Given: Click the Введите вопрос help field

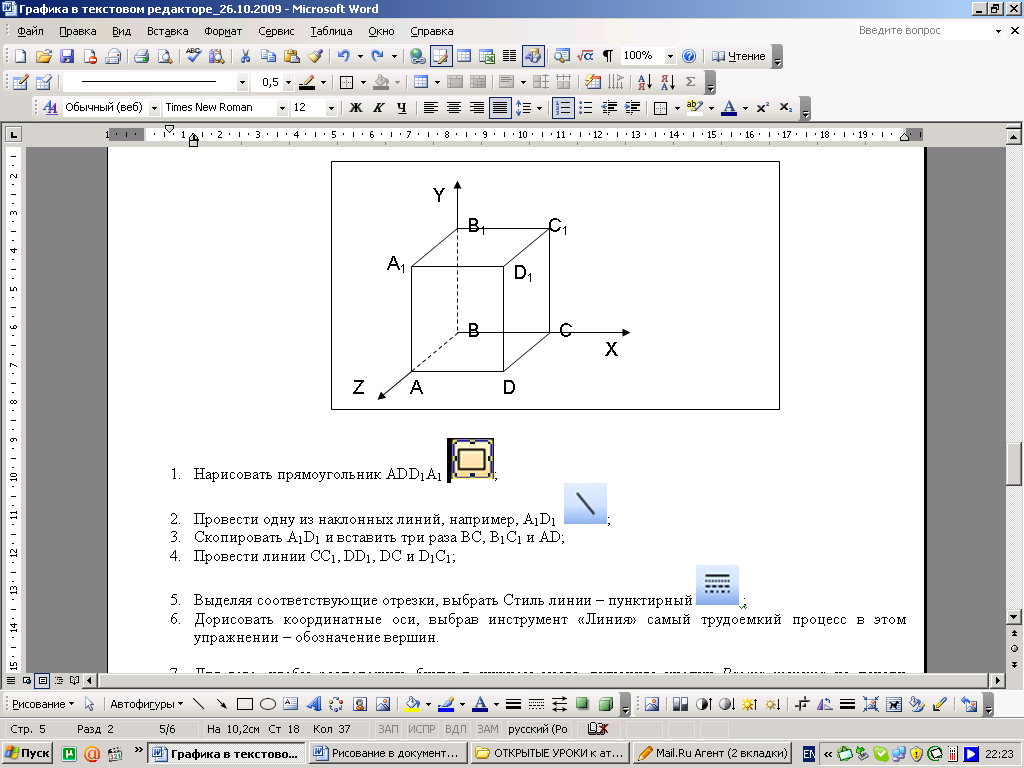Looking at the screenshot, I should coord(924,30).
